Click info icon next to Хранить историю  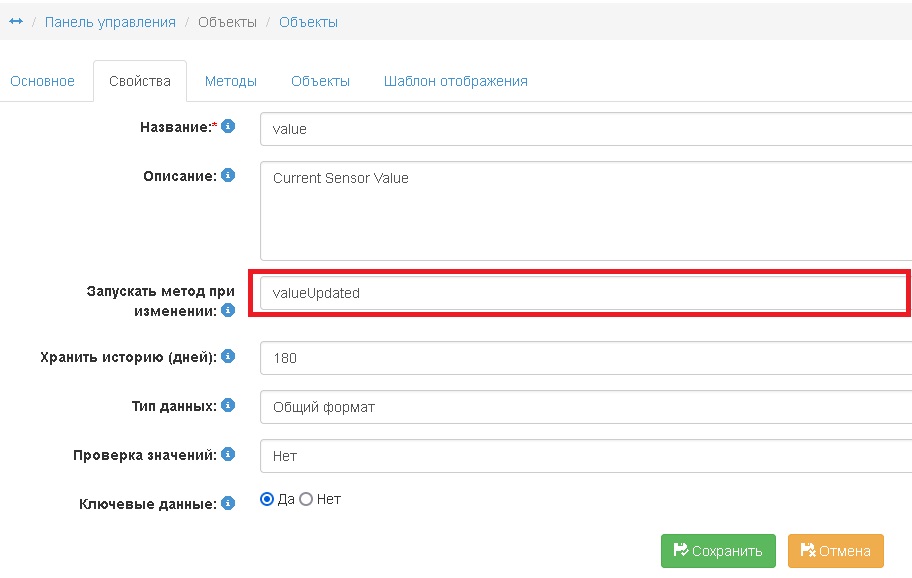coord(228,356)
